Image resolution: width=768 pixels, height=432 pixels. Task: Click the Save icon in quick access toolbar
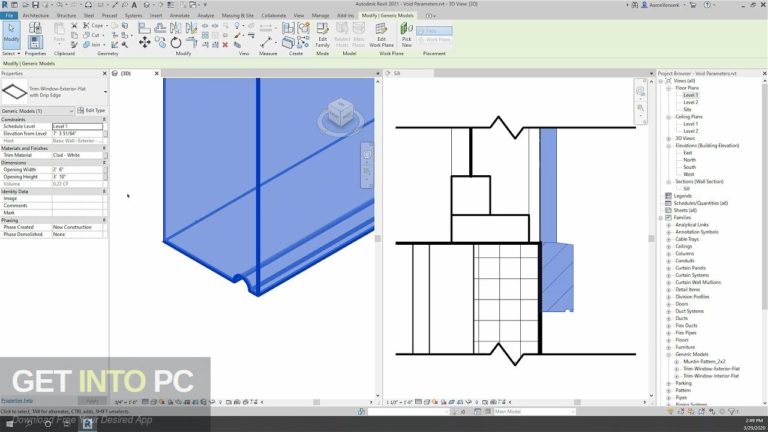coord(35,4)
